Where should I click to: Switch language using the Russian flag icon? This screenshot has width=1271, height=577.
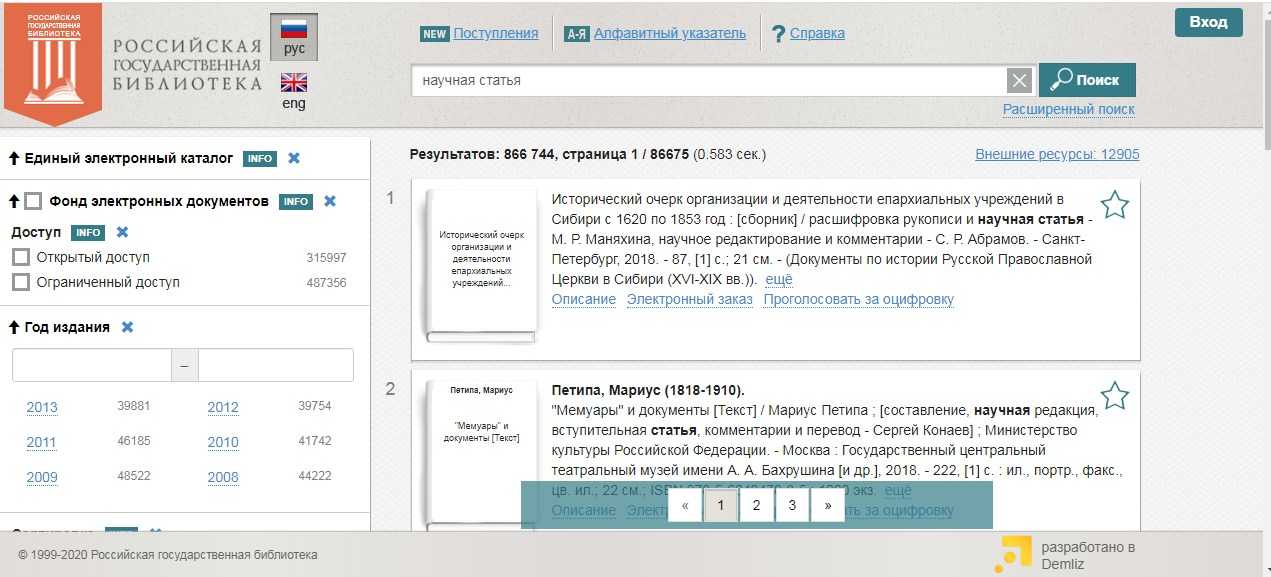pos(294,29)
